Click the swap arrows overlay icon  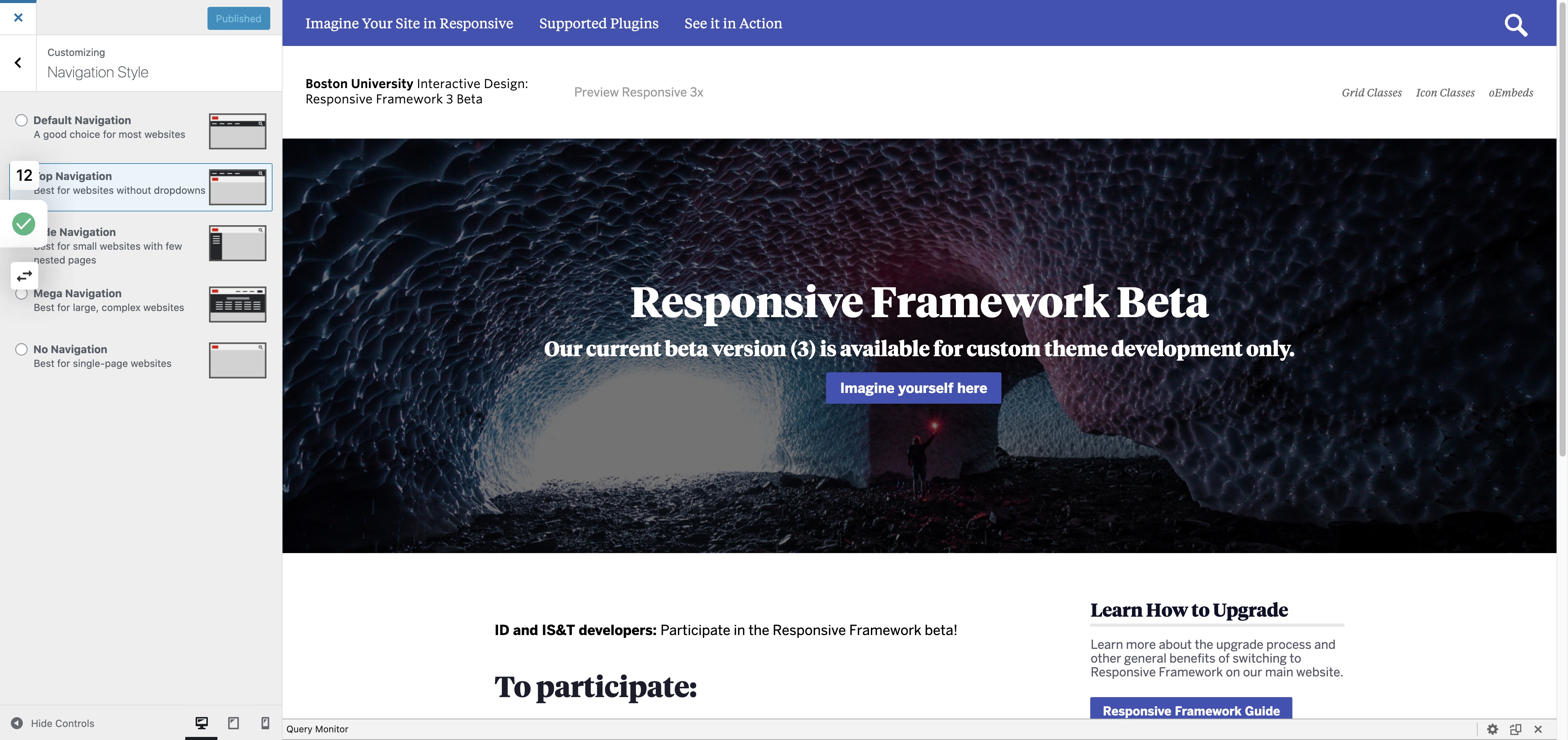[24, 276]
